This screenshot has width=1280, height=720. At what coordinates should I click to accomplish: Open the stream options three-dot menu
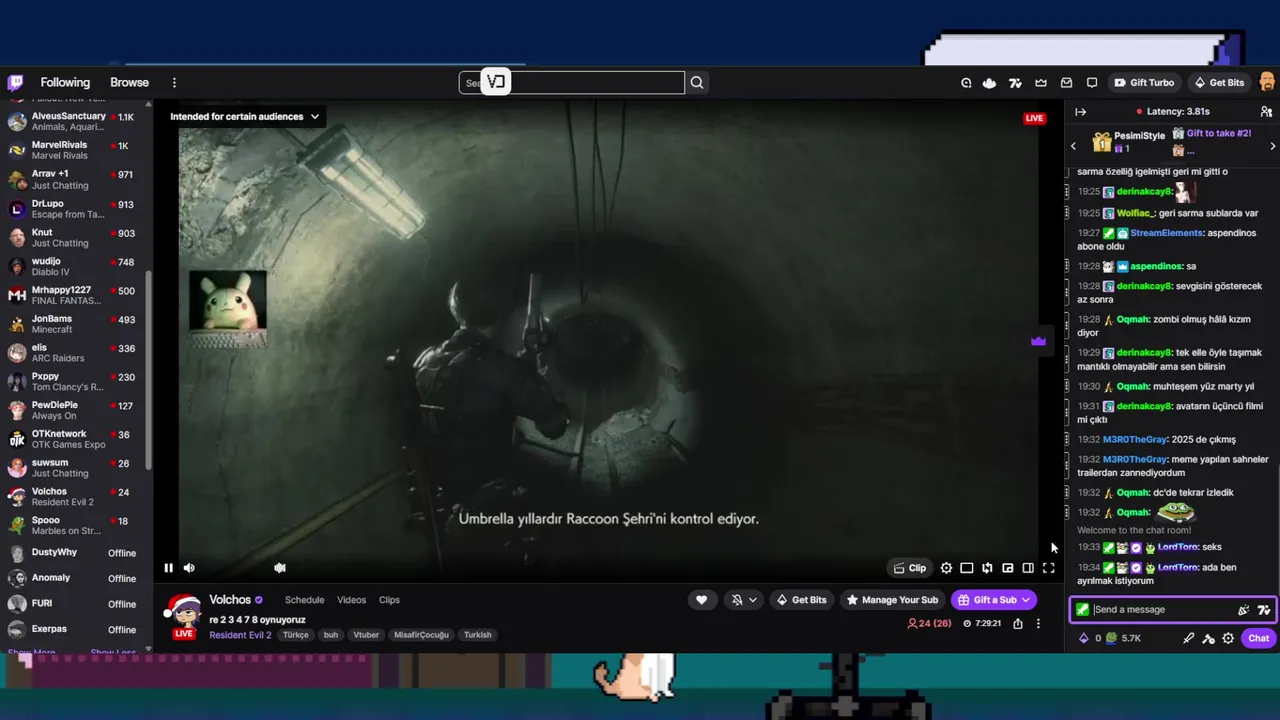1038,624
